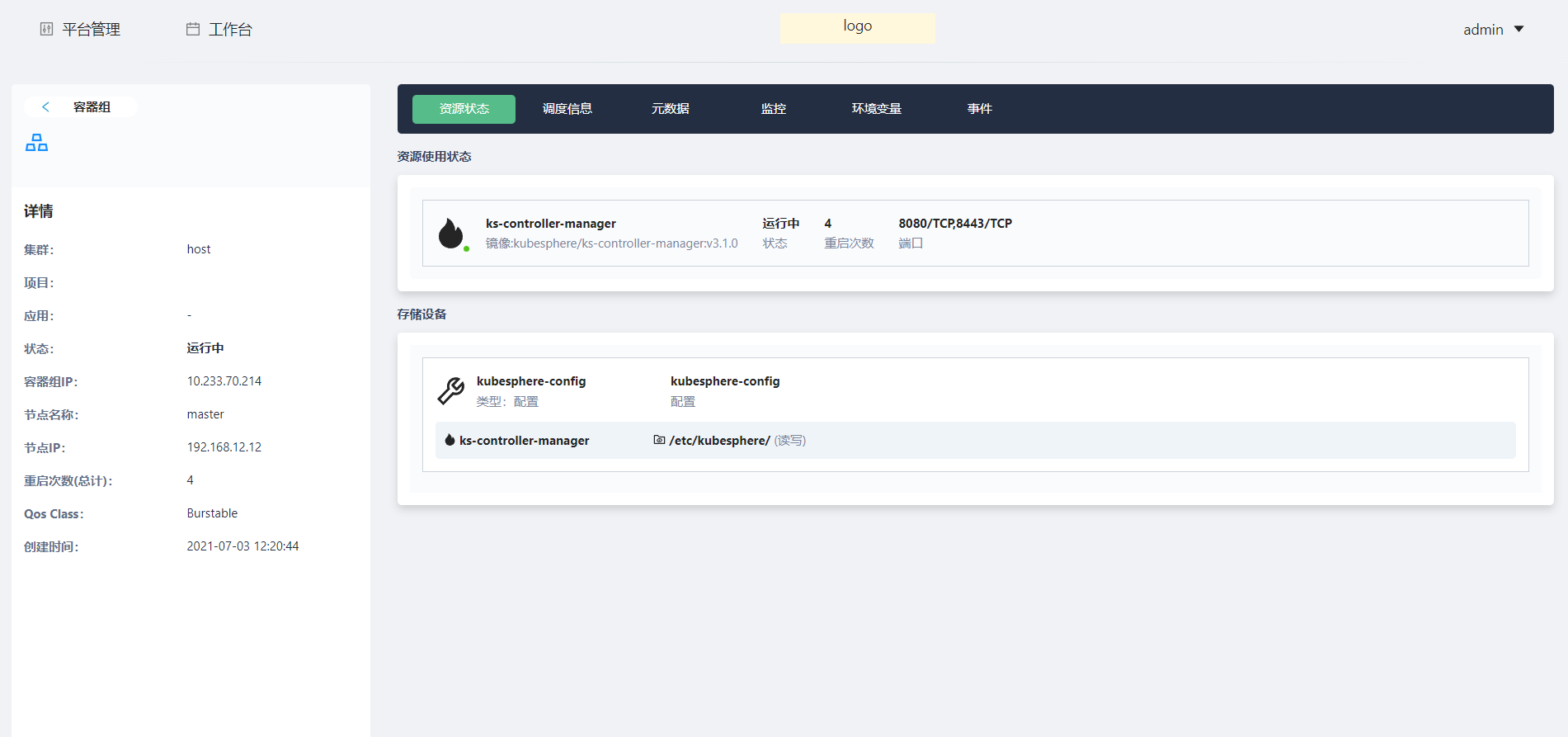Open the ks-controller-manager container name
This screenshot has width=1568, height=737.
551,224
